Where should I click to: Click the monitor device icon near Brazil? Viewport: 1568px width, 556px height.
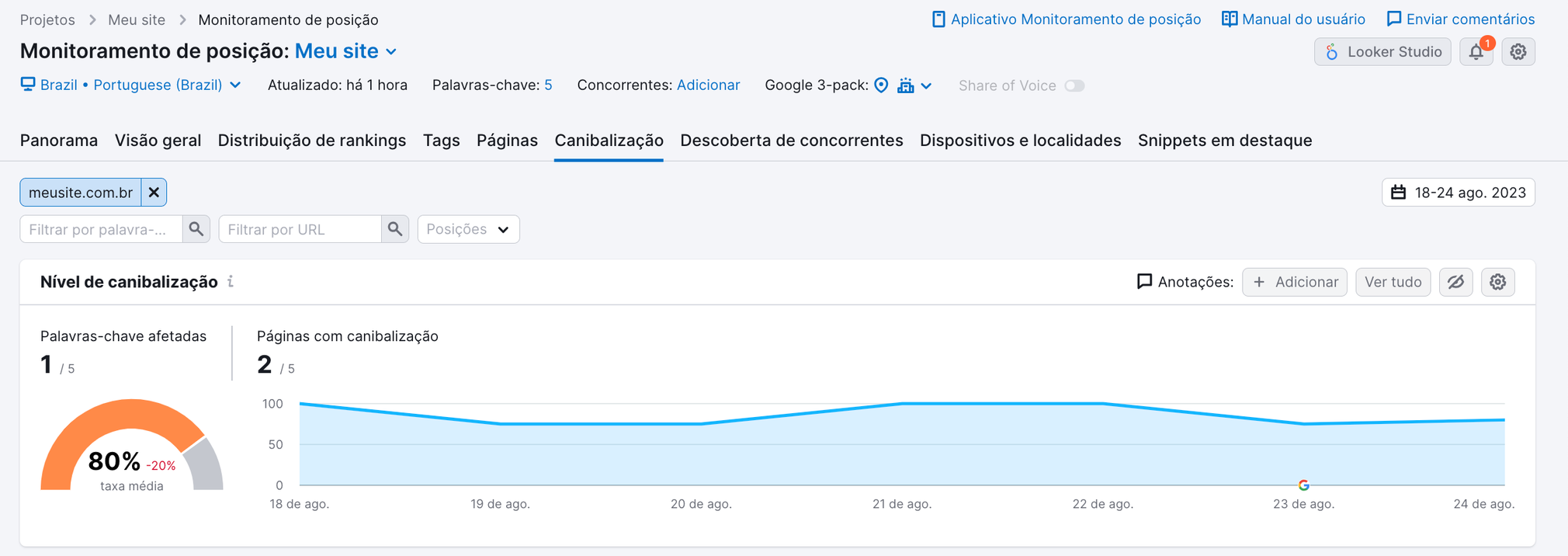point(28,85)
